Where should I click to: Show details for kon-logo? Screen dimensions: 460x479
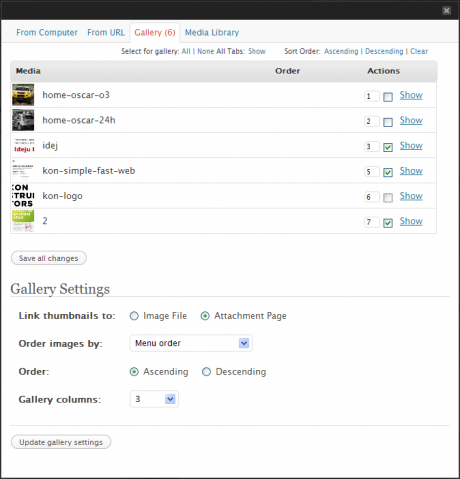pyautogui.click(x=411, y=196)
